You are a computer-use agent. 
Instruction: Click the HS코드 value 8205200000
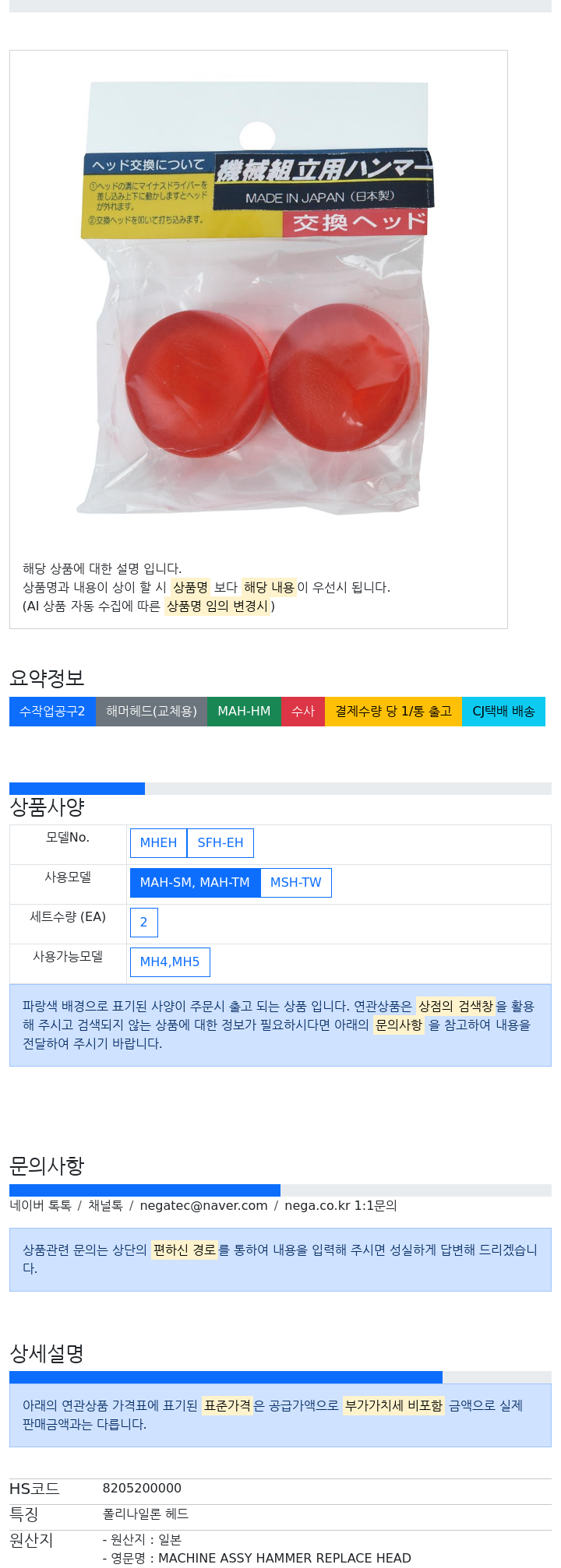click(142, 1489)
